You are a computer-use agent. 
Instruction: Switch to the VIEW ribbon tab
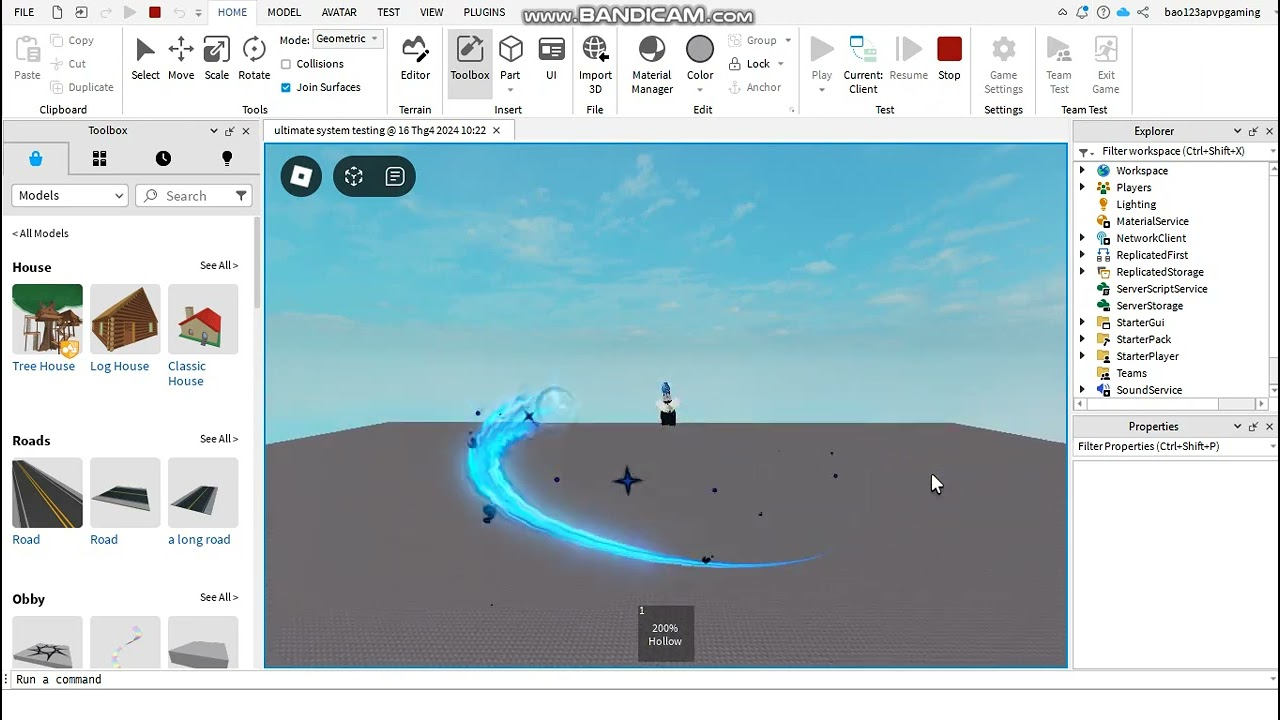[431, 12]
